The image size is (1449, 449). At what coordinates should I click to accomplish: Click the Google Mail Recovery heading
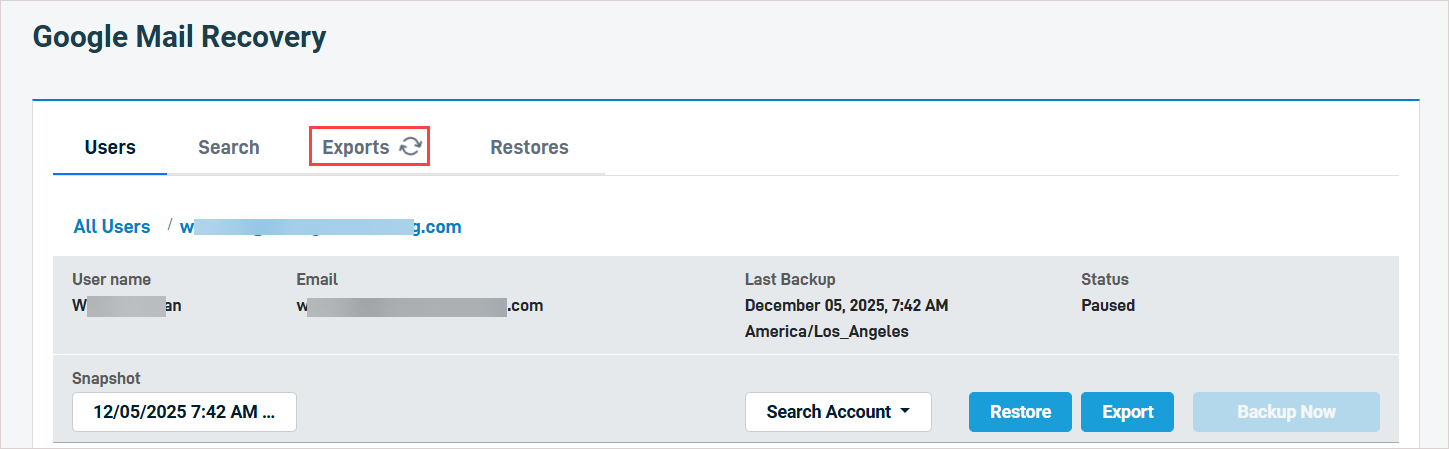(180, 38)
